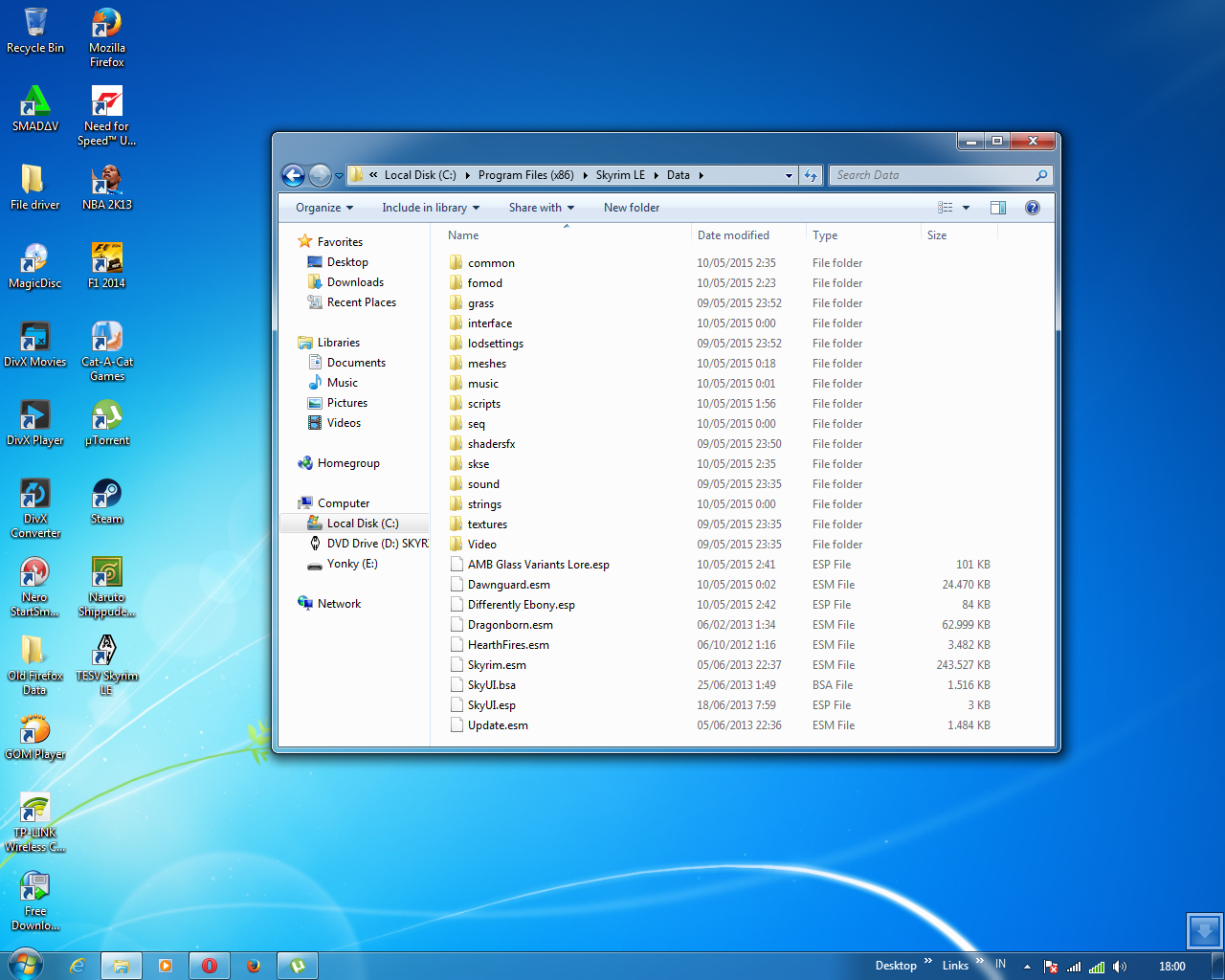1225x980 pixels.
Task: Select the MagicDisc desktop icon
Action: [x=35, y=266]
